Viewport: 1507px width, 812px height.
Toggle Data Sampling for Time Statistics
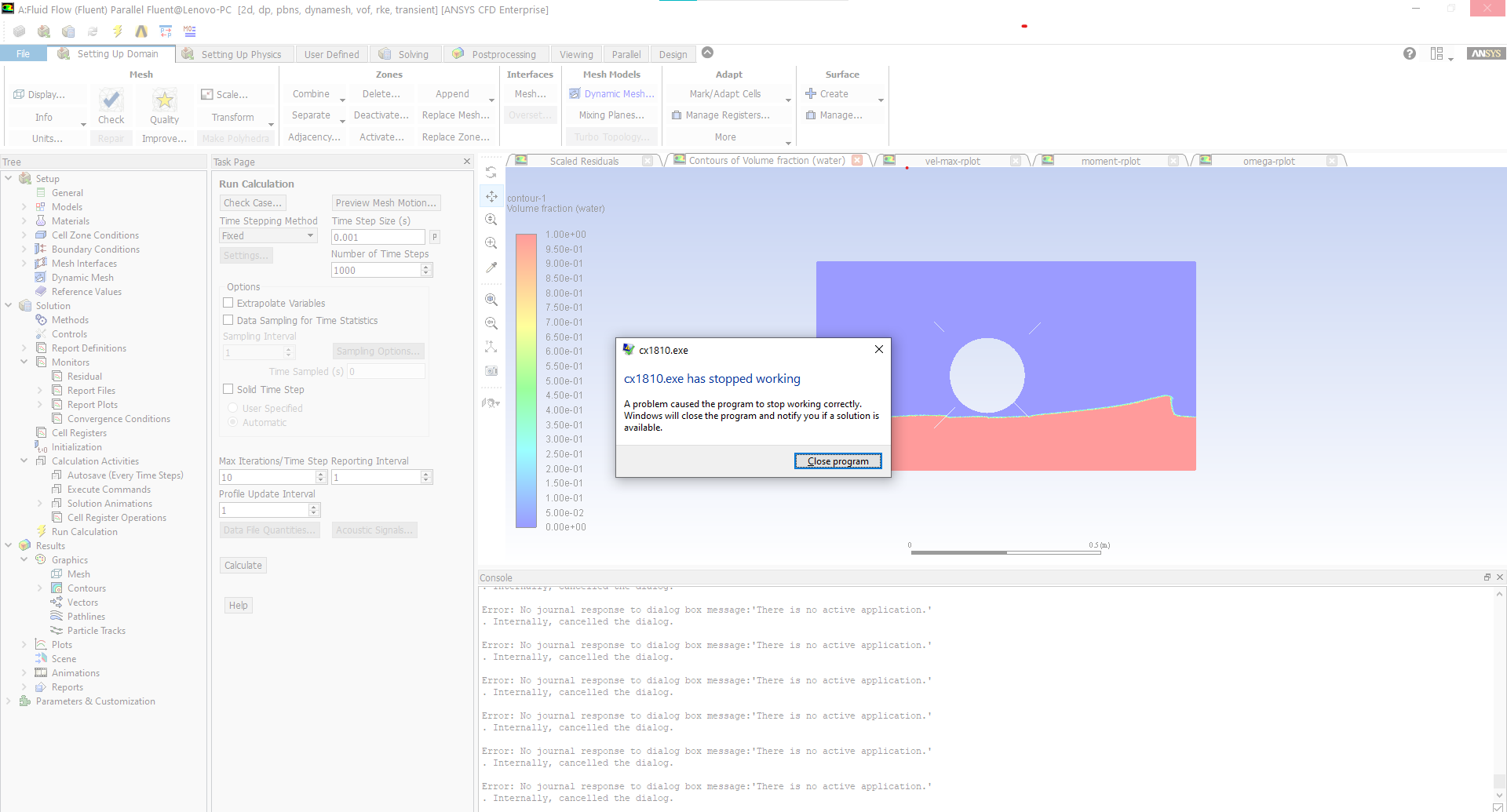[x=228, y=320]
